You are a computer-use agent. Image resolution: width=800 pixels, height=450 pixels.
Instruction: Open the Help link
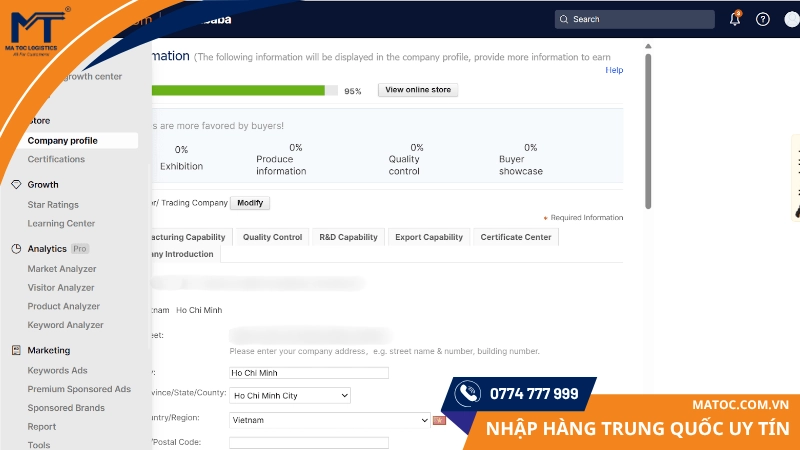pos(614,70)
